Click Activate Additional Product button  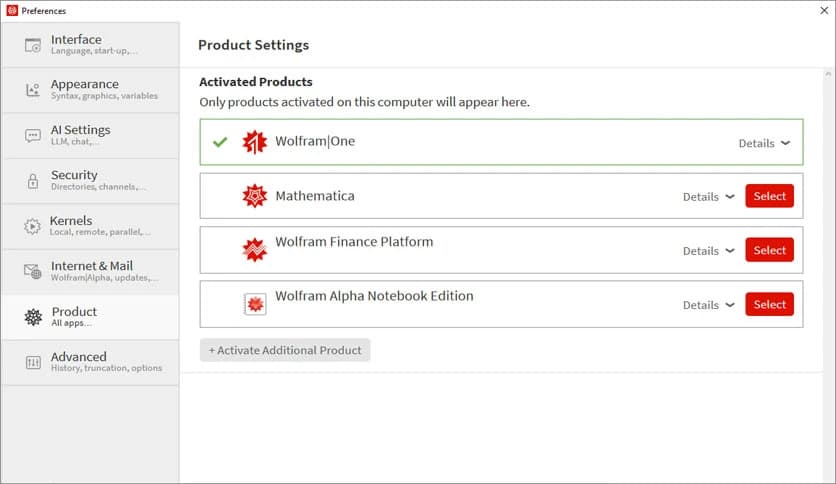pos(285,350)
